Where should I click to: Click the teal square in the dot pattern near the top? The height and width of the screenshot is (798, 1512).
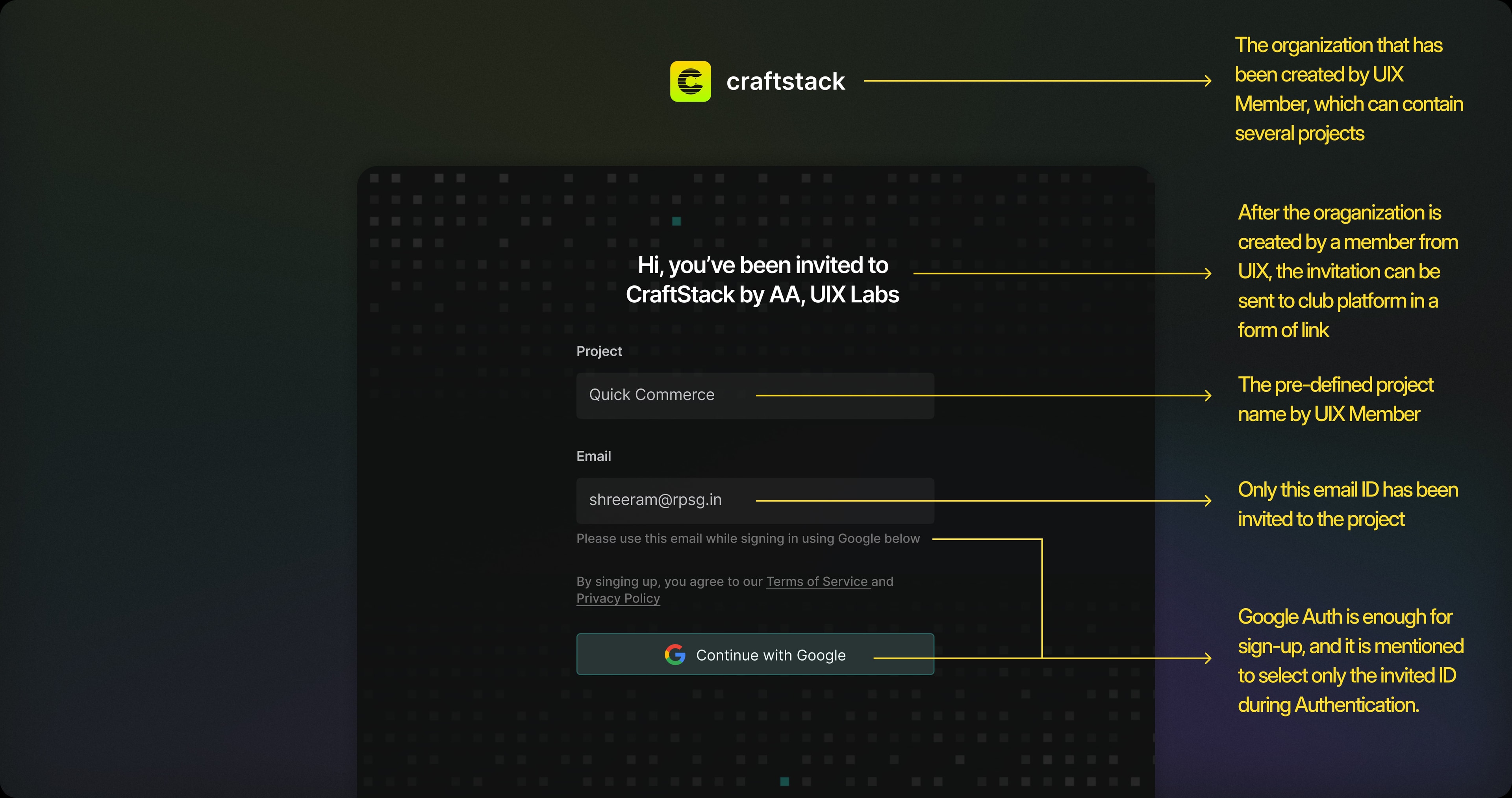point(676,221)
